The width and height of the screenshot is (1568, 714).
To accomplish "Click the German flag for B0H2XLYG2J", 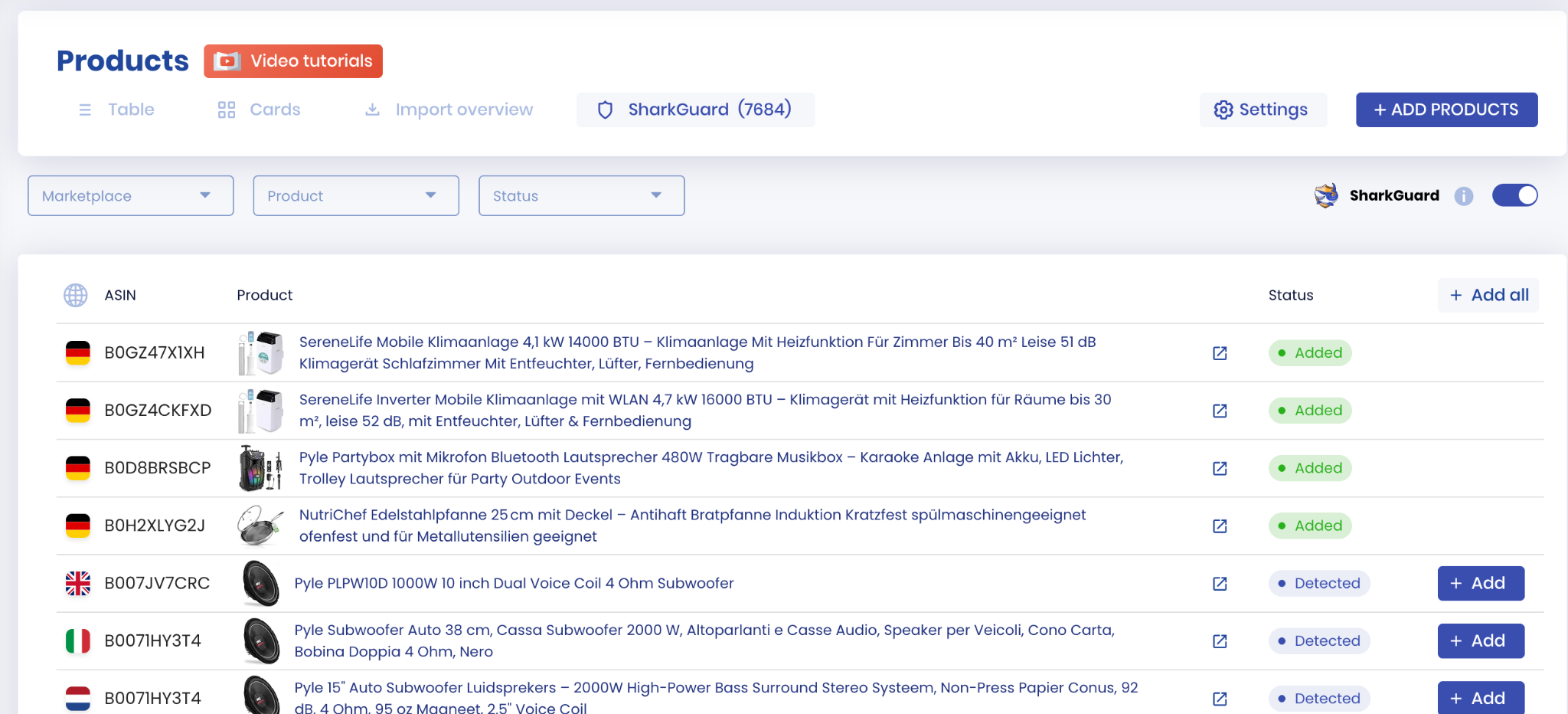I will pos(78,526).
